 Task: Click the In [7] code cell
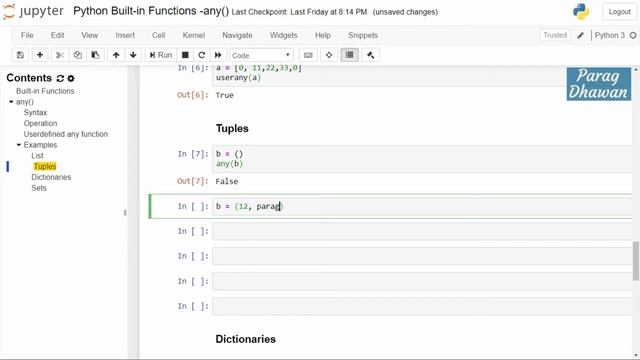422,159
